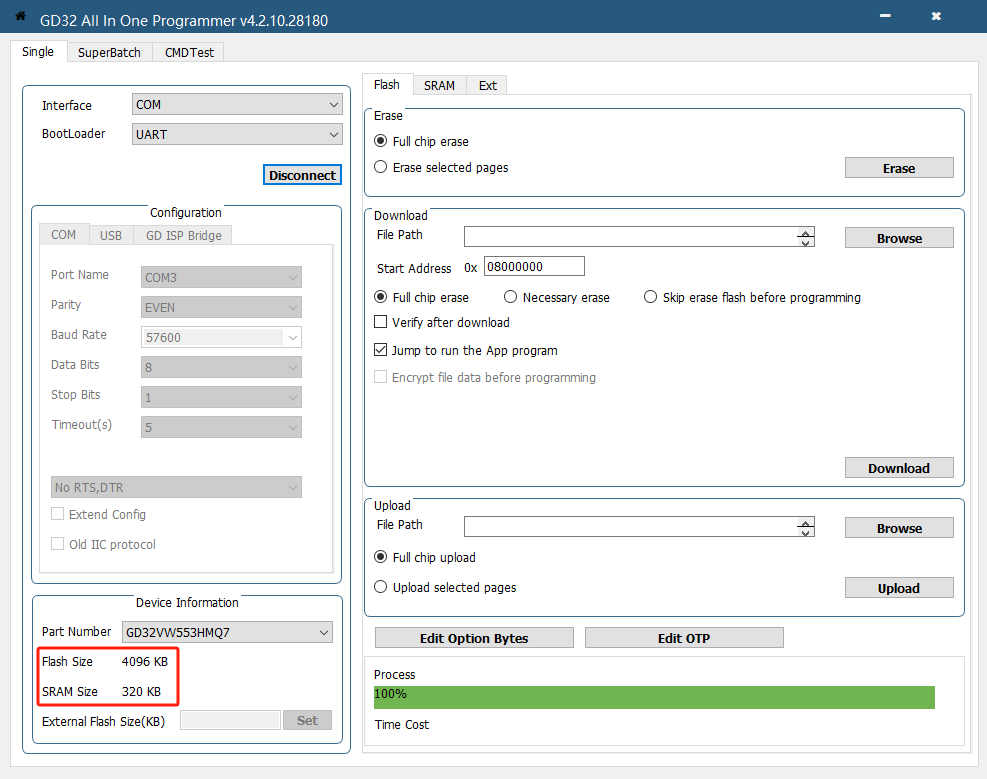Click the green Process progress bar
Image resolution: width=987 pixels, height=779 pixels.
coord(654,697)
